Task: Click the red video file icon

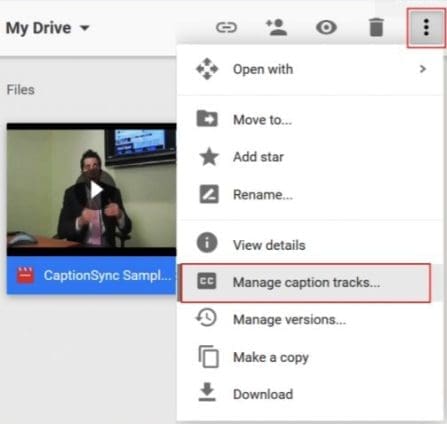Action: 25,275
